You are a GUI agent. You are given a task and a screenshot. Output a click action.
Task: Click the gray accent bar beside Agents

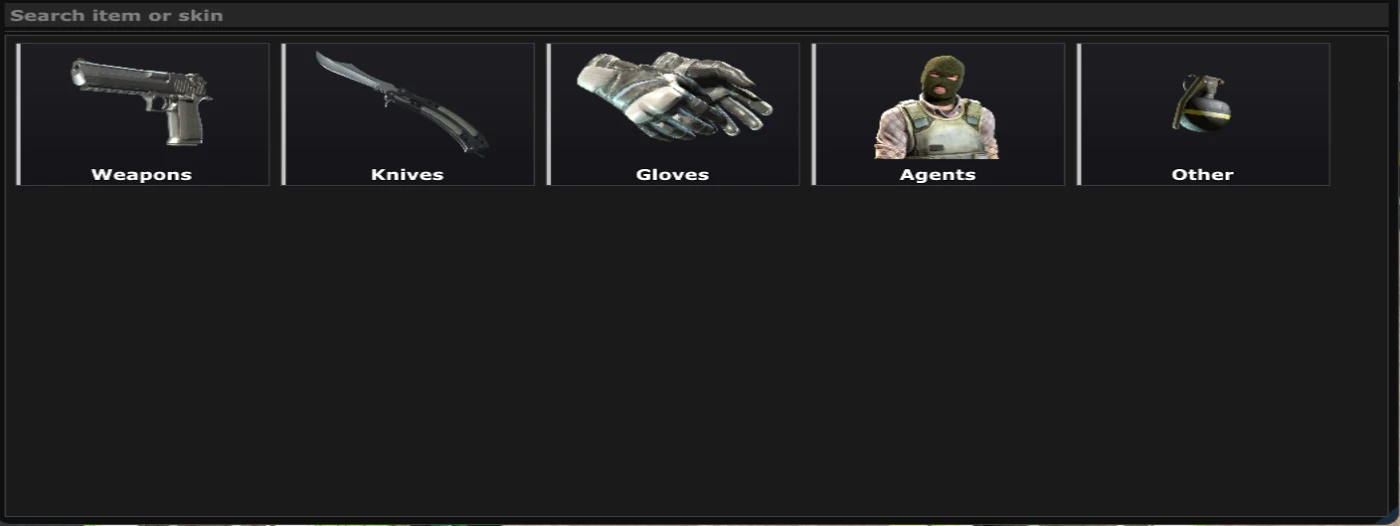[x=813, y=114]
